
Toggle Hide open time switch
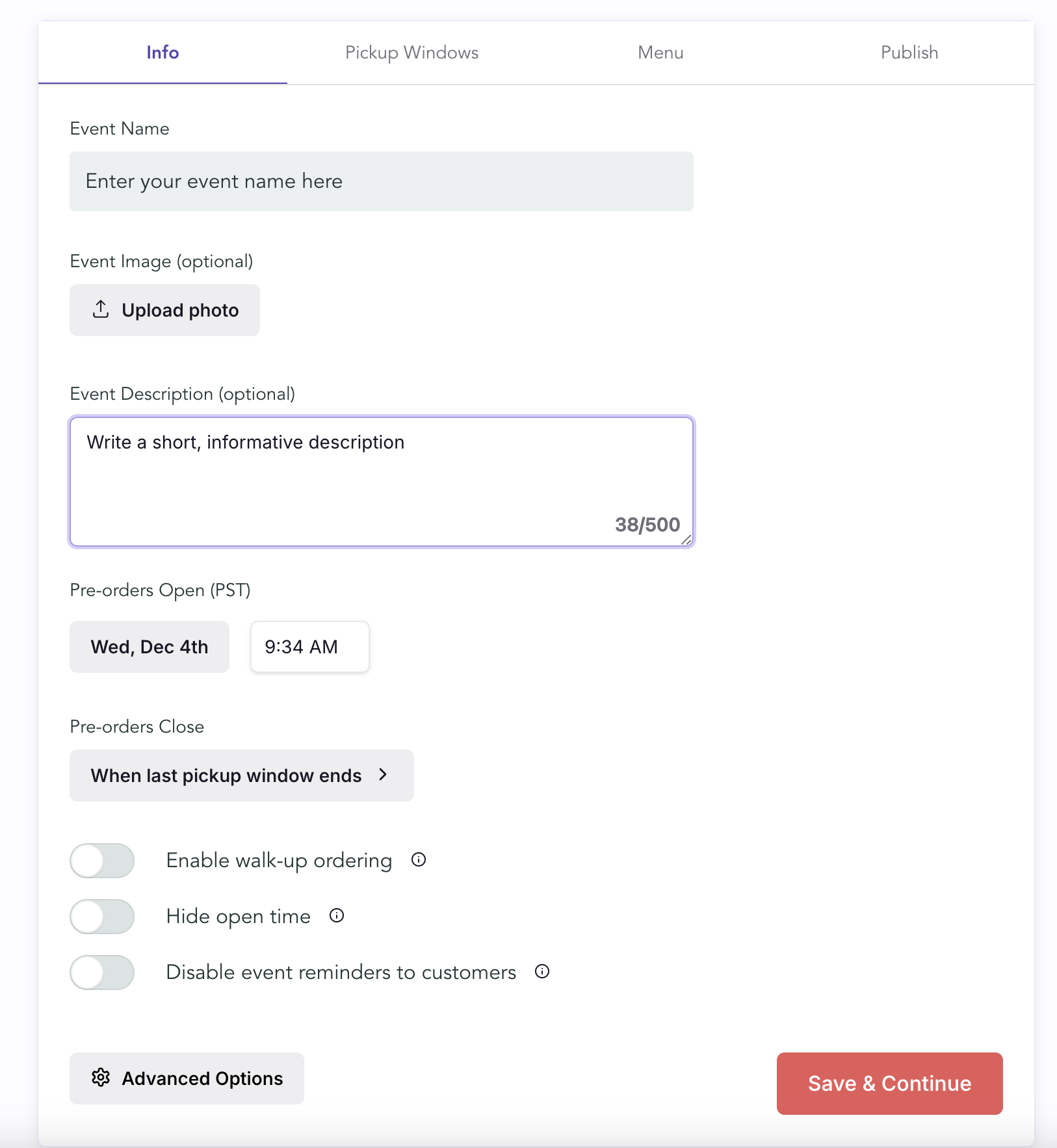coord(102,917)
